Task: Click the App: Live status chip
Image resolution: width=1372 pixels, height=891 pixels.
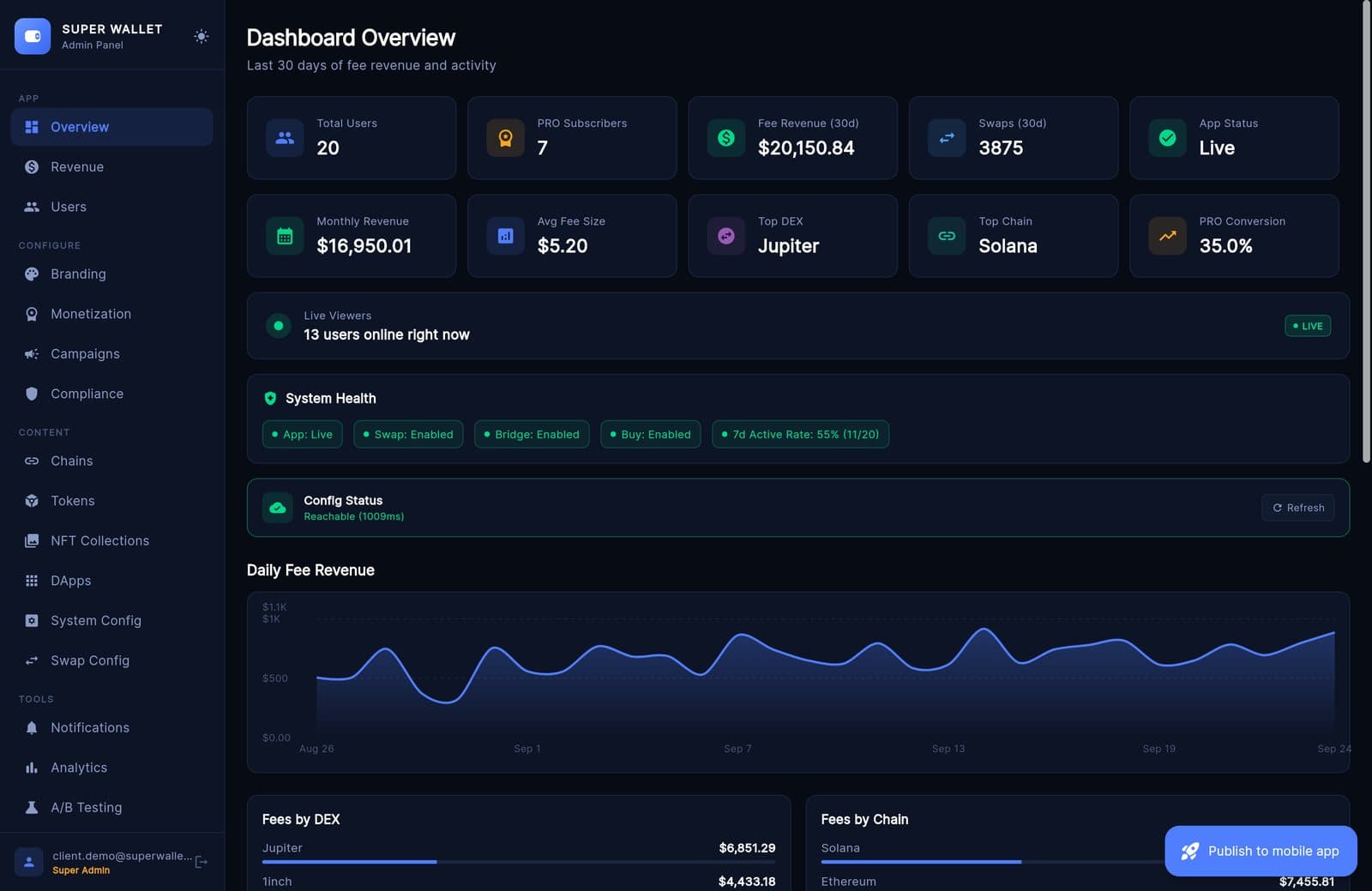Action: point(302,434)
